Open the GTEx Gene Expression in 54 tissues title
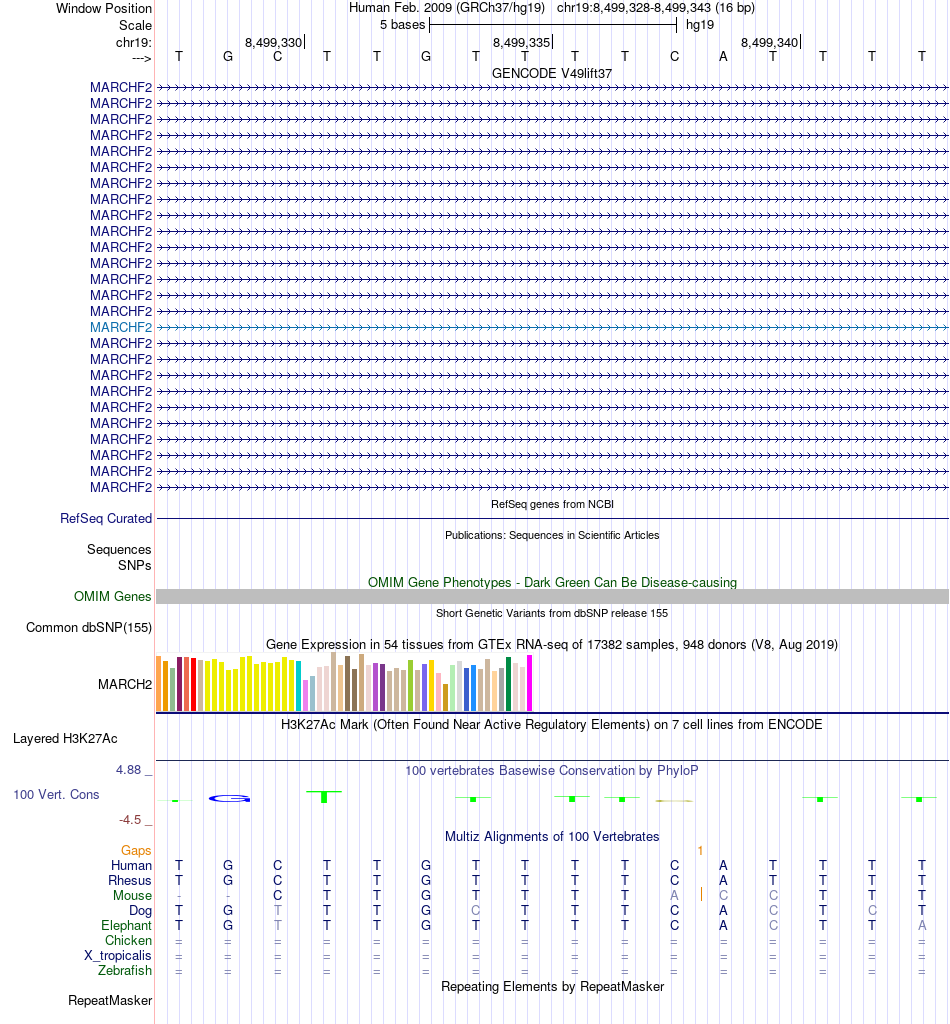This screenshot has height=1024, width=950. (x=552, y=645)
